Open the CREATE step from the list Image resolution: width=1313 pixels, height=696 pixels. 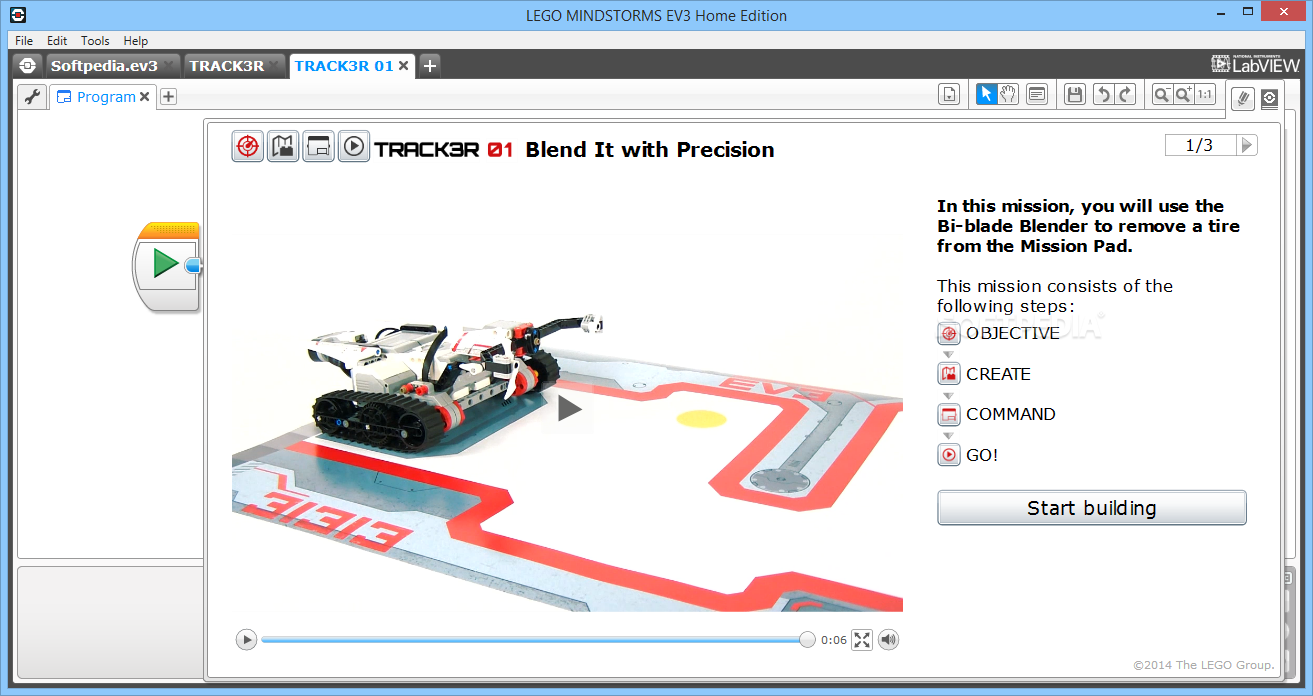pyautogui.click(x=984, y=374)
